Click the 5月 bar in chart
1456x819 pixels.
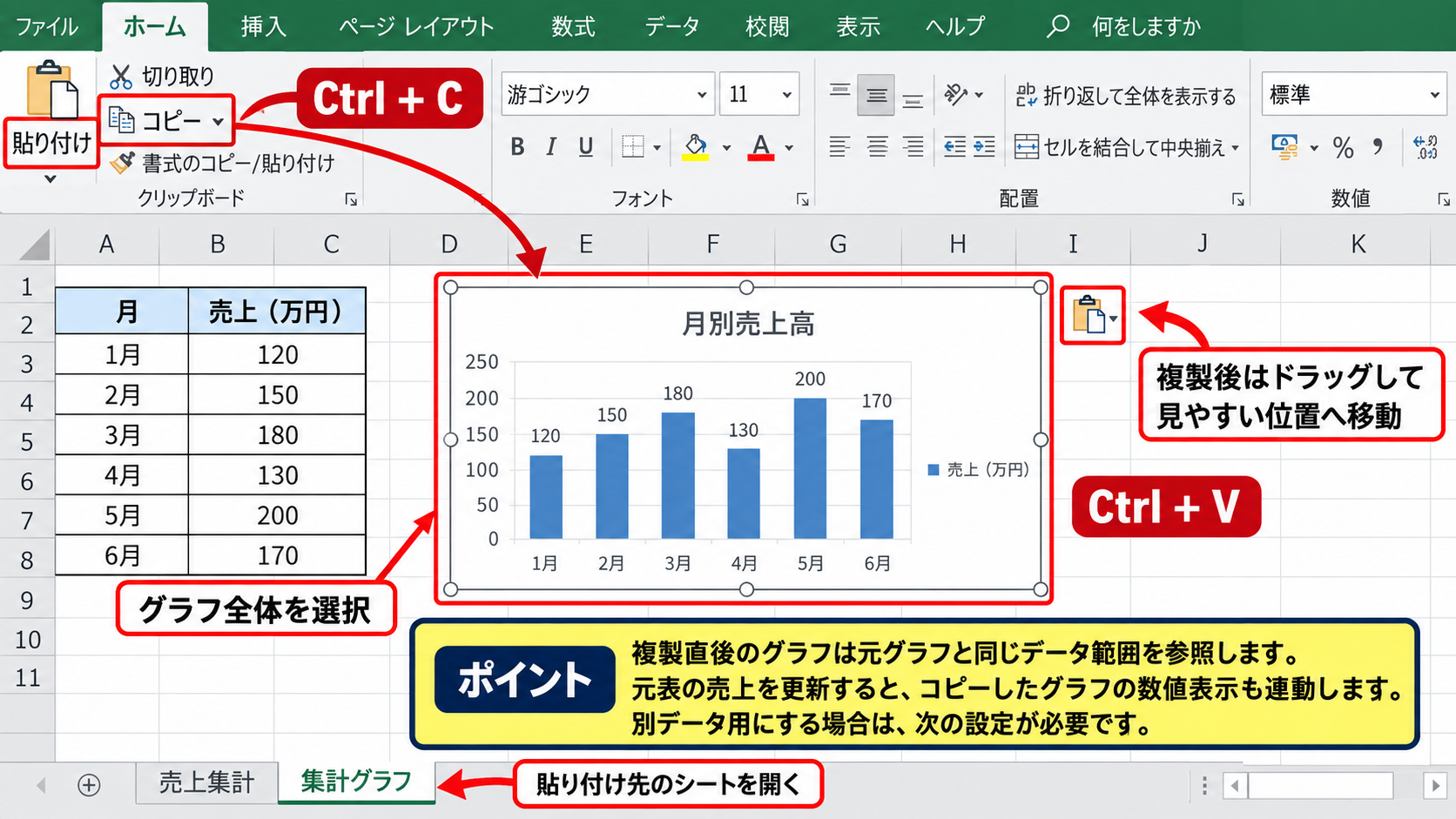click(810, 468)
